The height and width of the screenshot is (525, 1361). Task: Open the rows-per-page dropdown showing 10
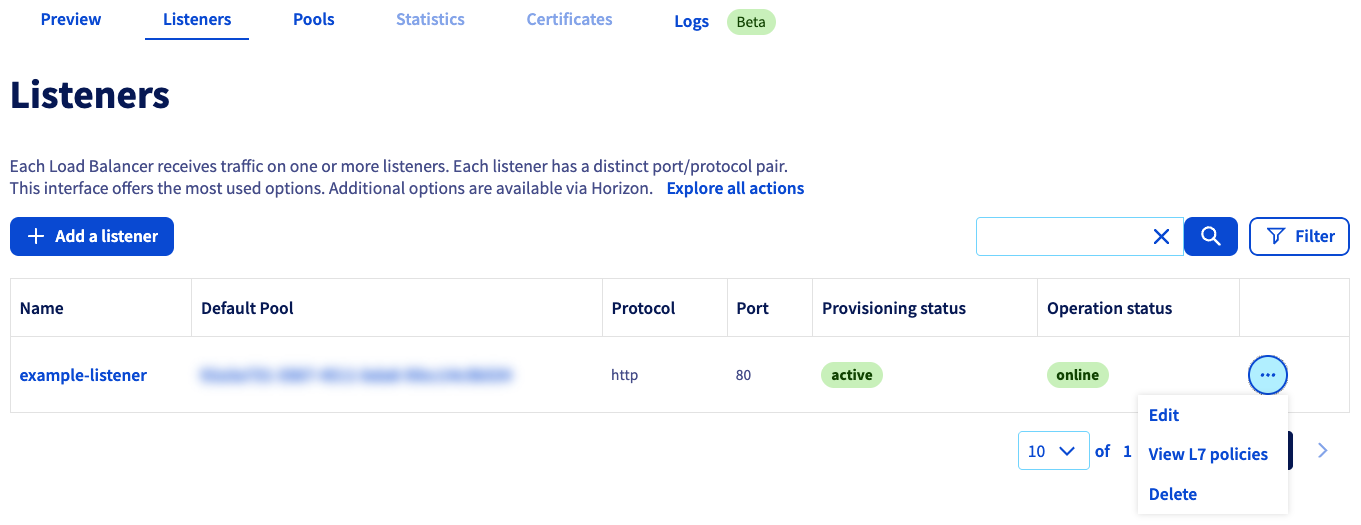(x=1054, y=451)
